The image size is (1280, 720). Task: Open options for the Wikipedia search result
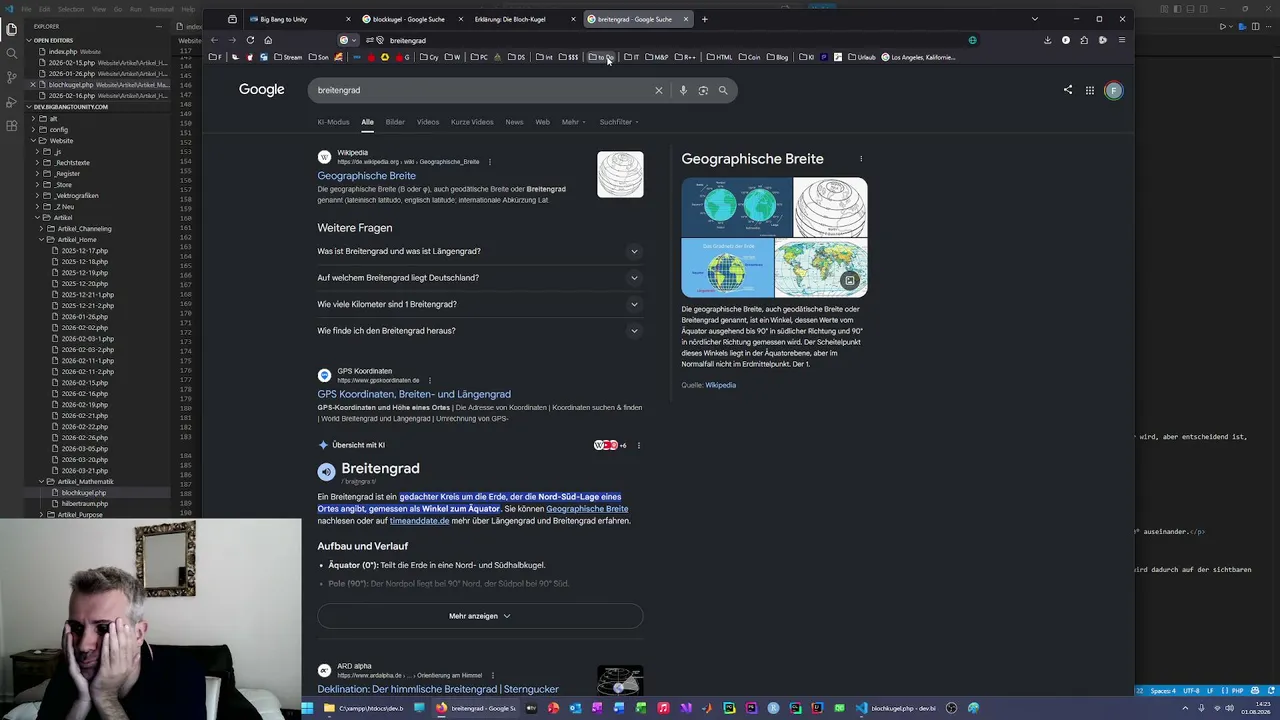click(x=489, y=162)
